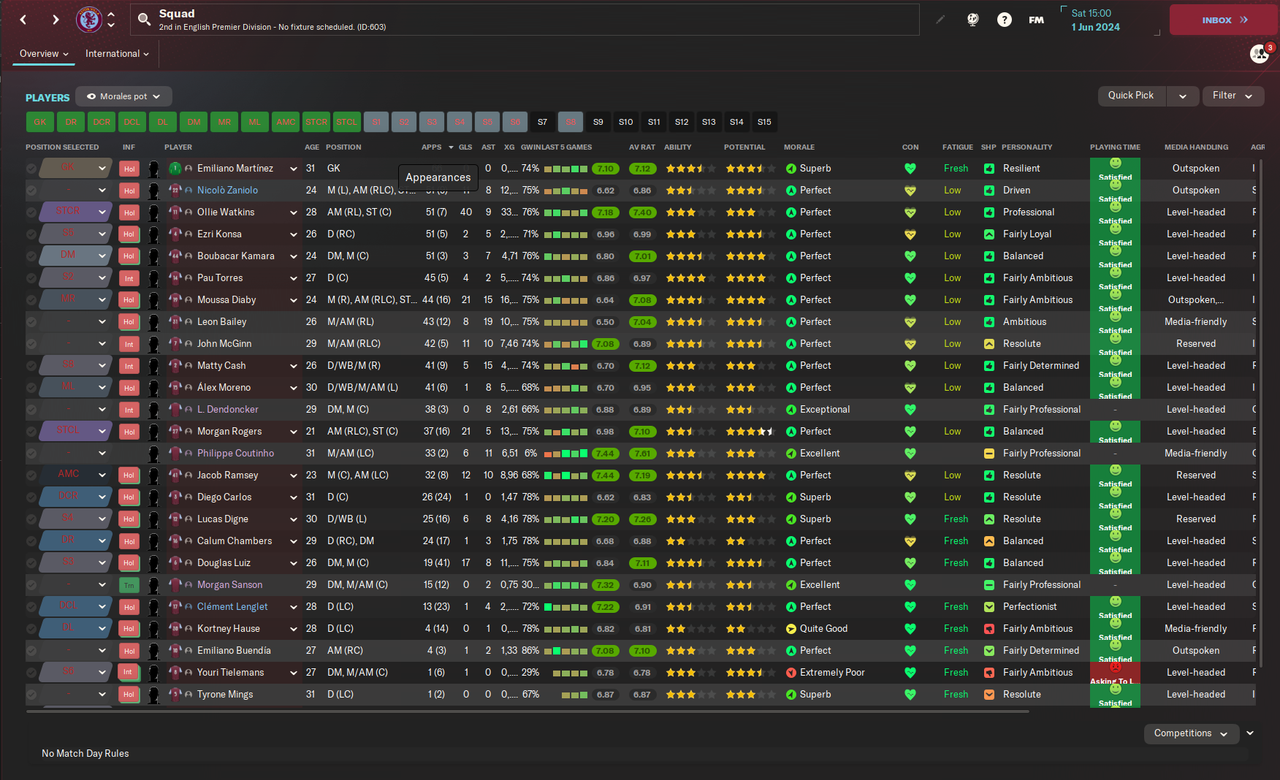Click the Squad search input field

pyautogui.click(x=524, y=20)
